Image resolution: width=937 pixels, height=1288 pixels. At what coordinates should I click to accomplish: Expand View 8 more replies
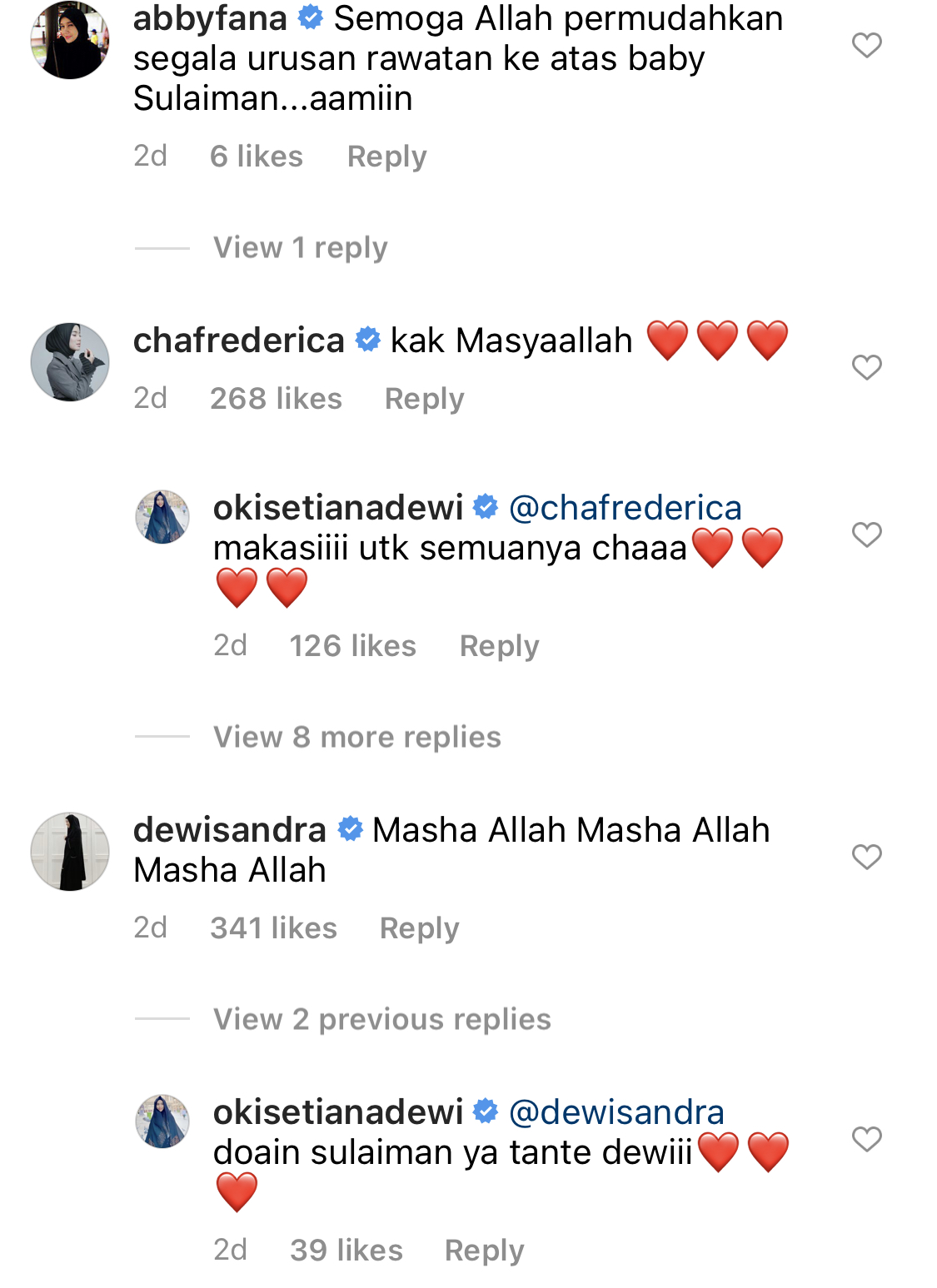357,738
